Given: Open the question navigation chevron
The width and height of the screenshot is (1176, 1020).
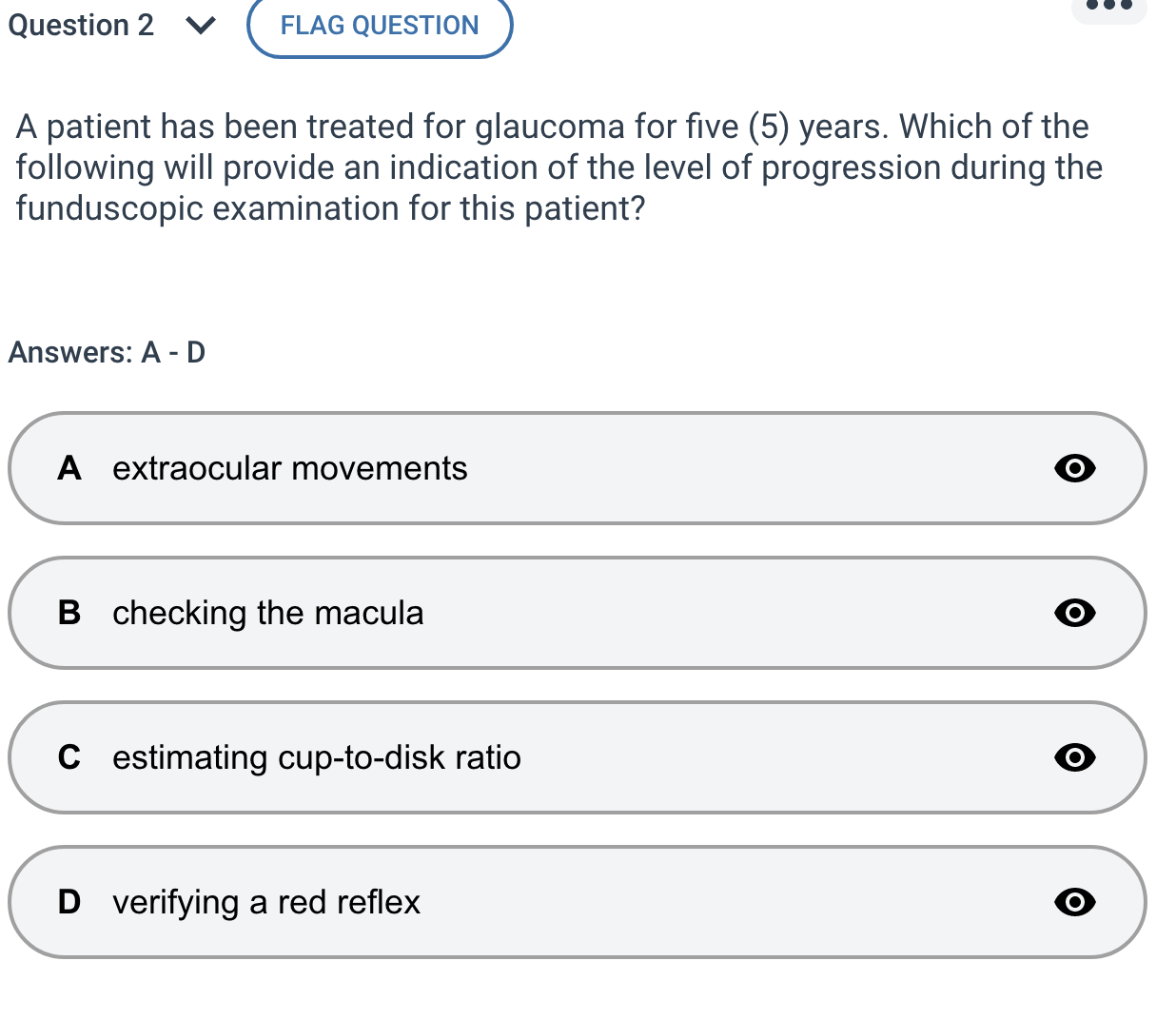Looking at the screenshot, I should click(200, 26).
